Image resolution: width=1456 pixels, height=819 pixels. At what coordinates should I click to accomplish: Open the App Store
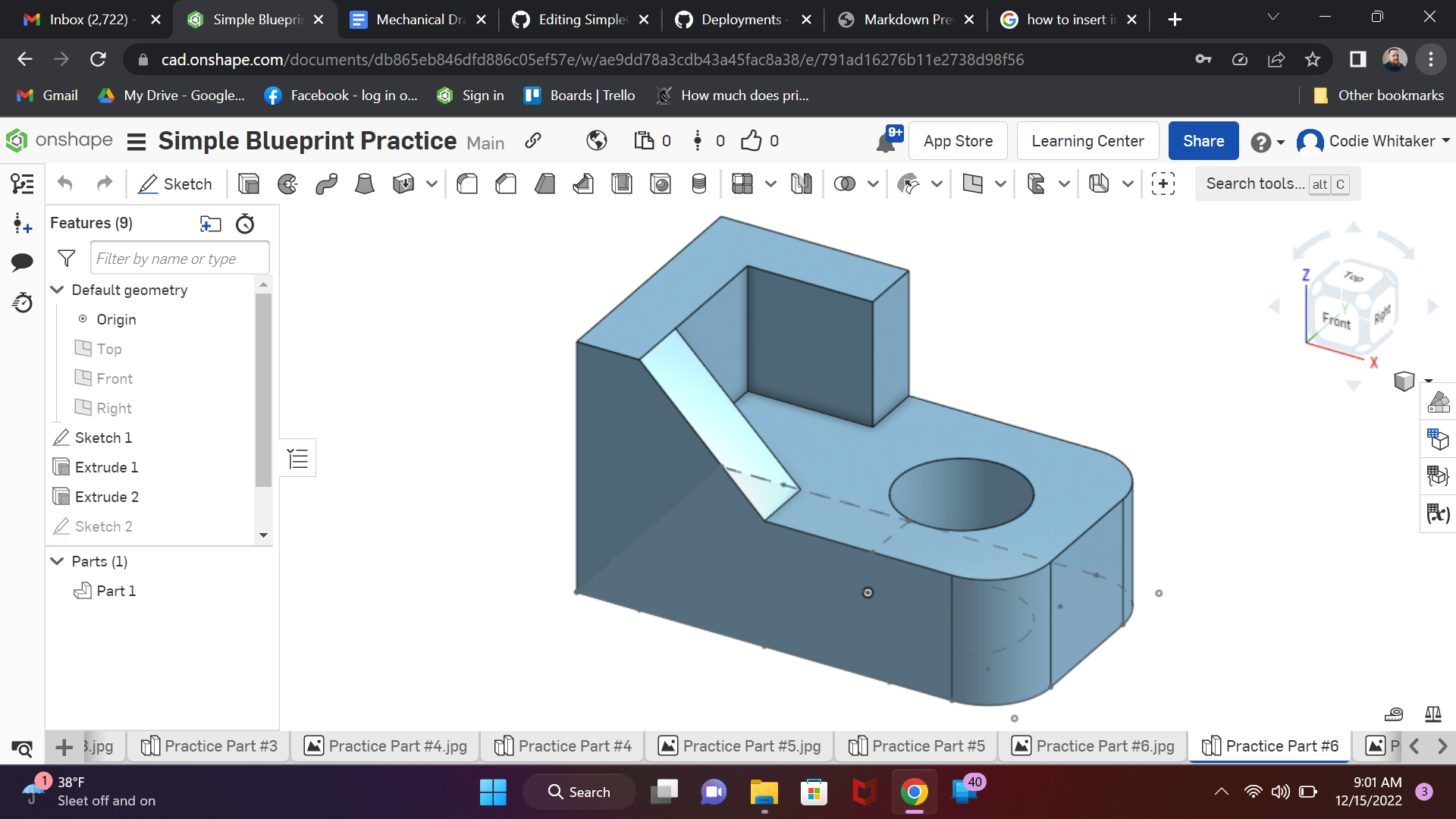point(958,141)
